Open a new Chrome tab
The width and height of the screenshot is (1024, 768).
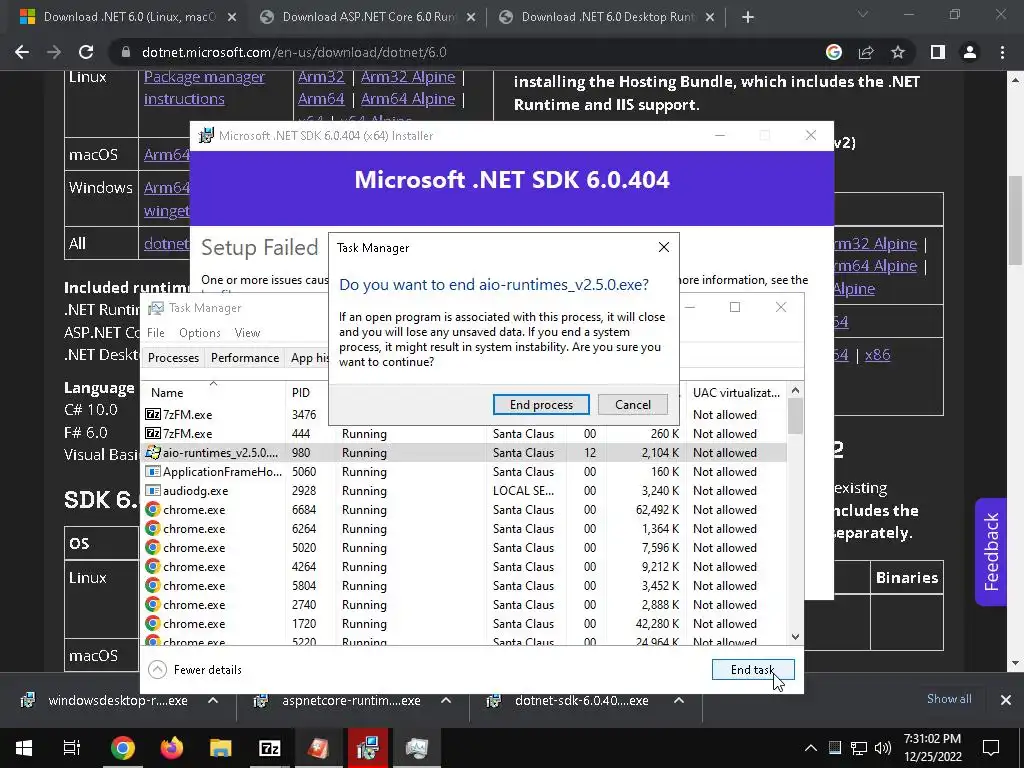(x=748, y=17)
